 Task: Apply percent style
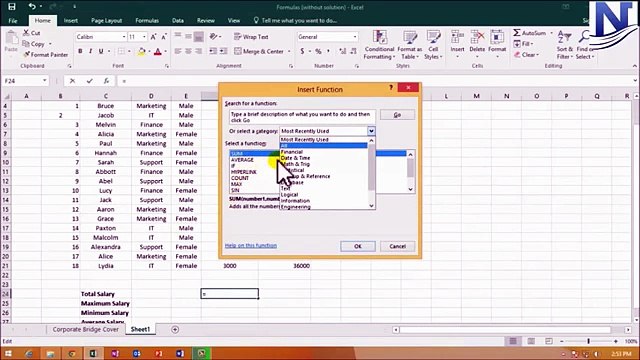coord(318,51)
